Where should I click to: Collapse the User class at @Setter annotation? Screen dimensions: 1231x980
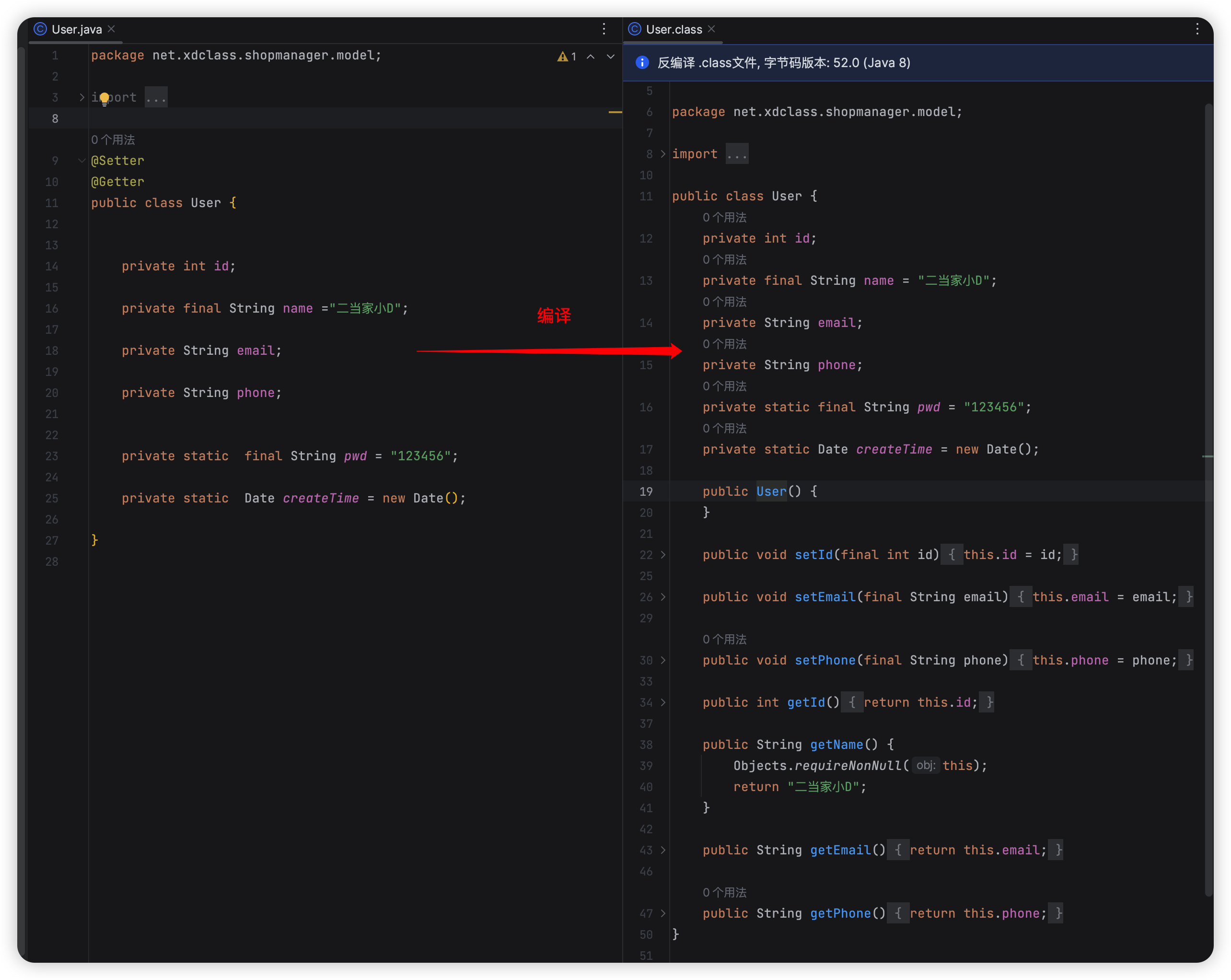tap(81, 161)
